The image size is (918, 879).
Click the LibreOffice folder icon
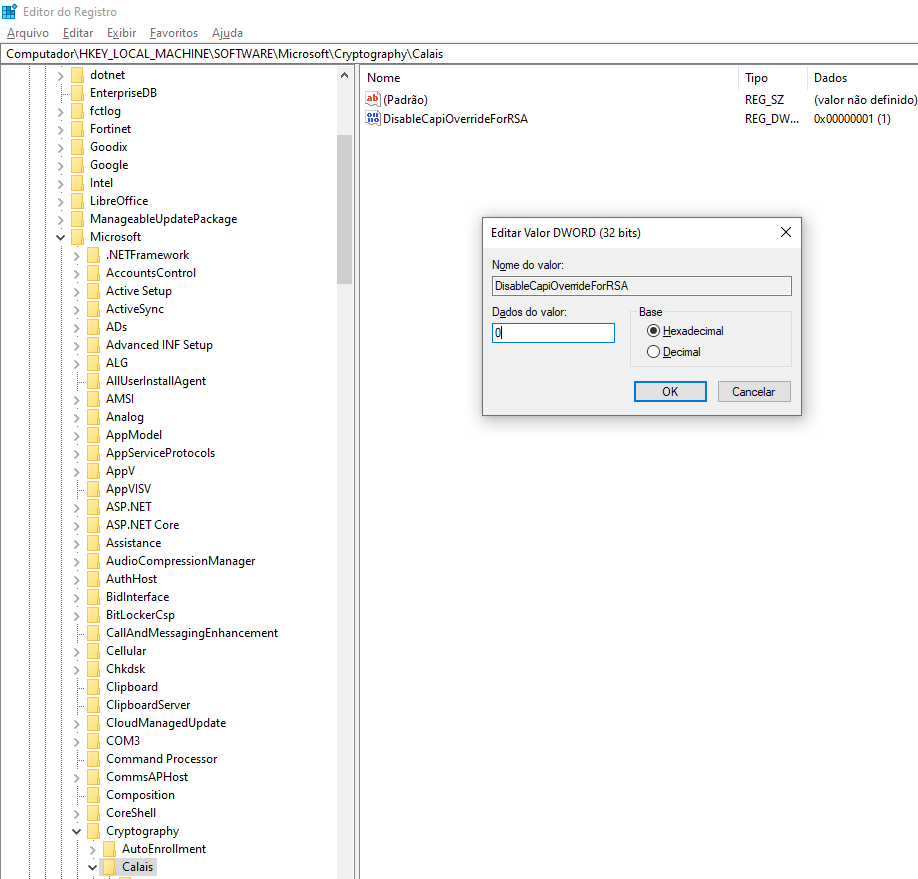pyautogui.click(x=77, y=201)
